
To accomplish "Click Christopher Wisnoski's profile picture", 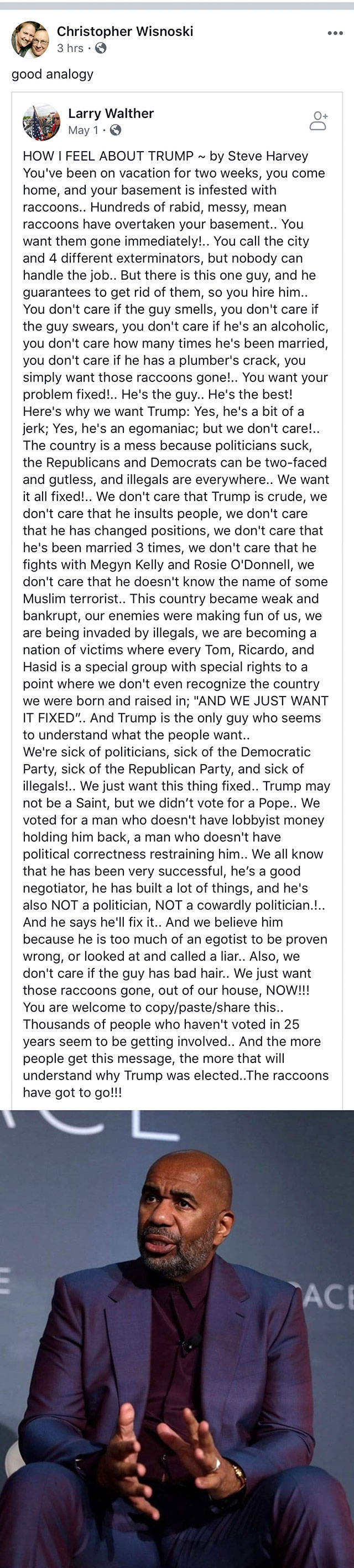I will (x=30, y=39).
